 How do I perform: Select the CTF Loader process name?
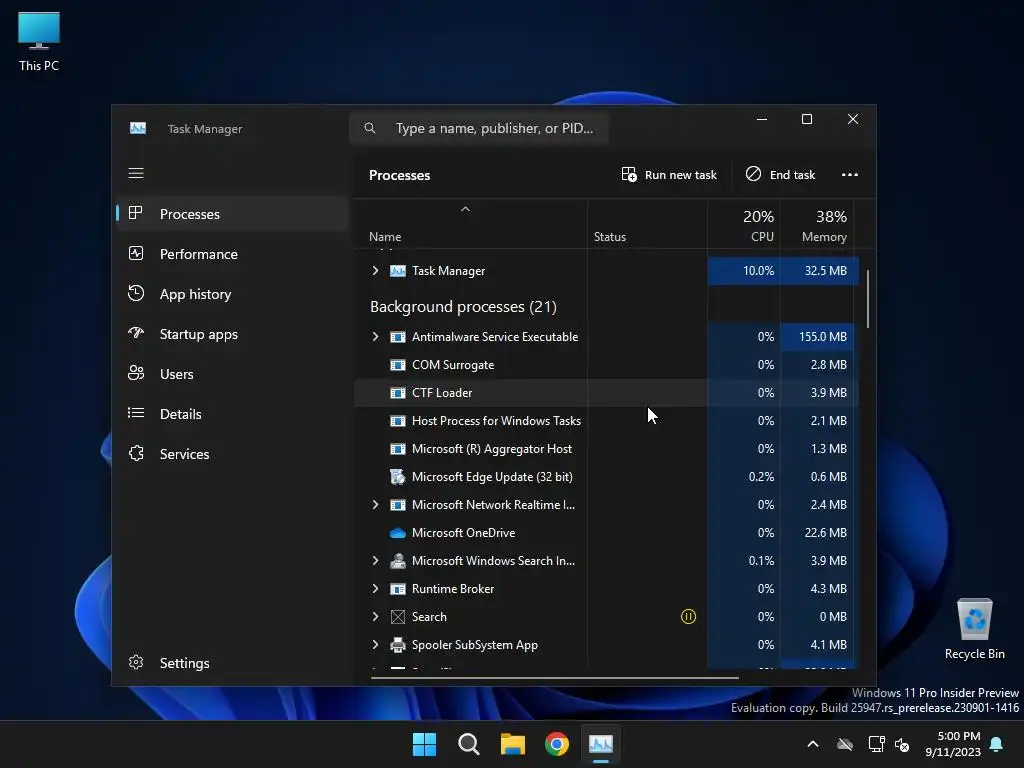coord(441,392)
